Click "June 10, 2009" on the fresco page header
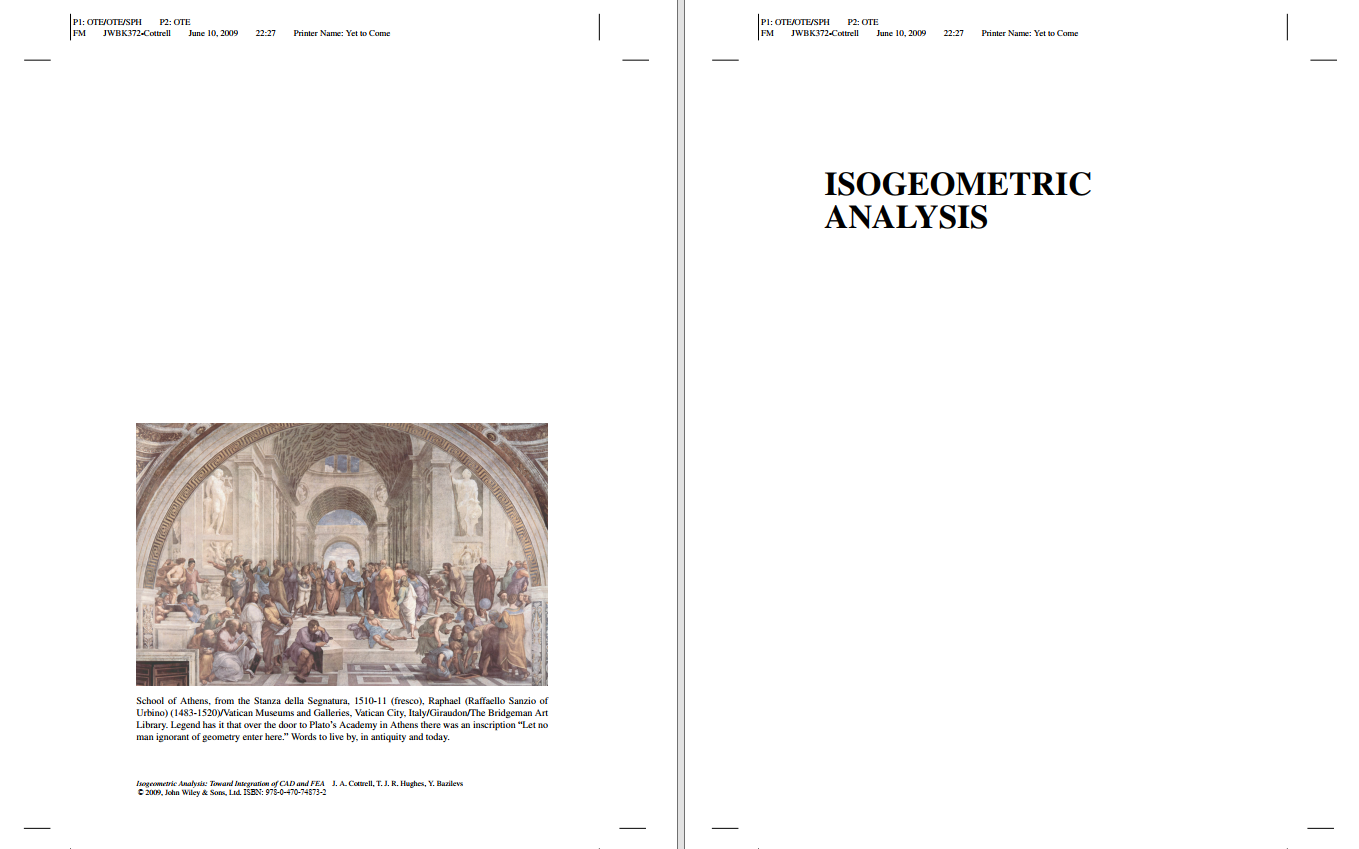The width and height of the screenshot is (1359, 849). pos(213,33)
